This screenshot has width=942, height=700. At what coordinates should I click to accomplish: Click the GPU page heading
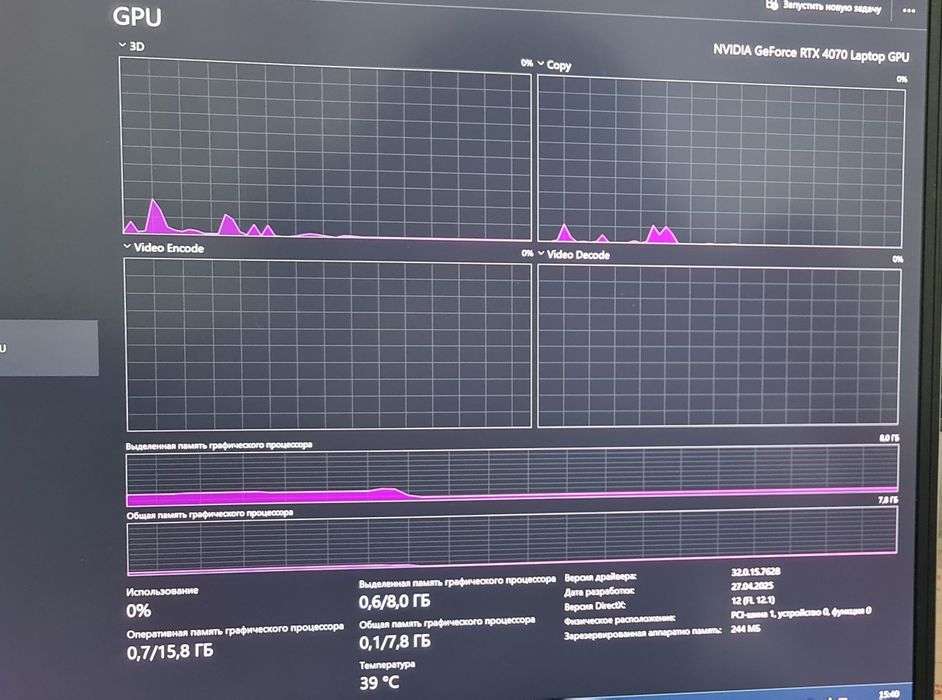pyautogui.click(x=137, y=16)
